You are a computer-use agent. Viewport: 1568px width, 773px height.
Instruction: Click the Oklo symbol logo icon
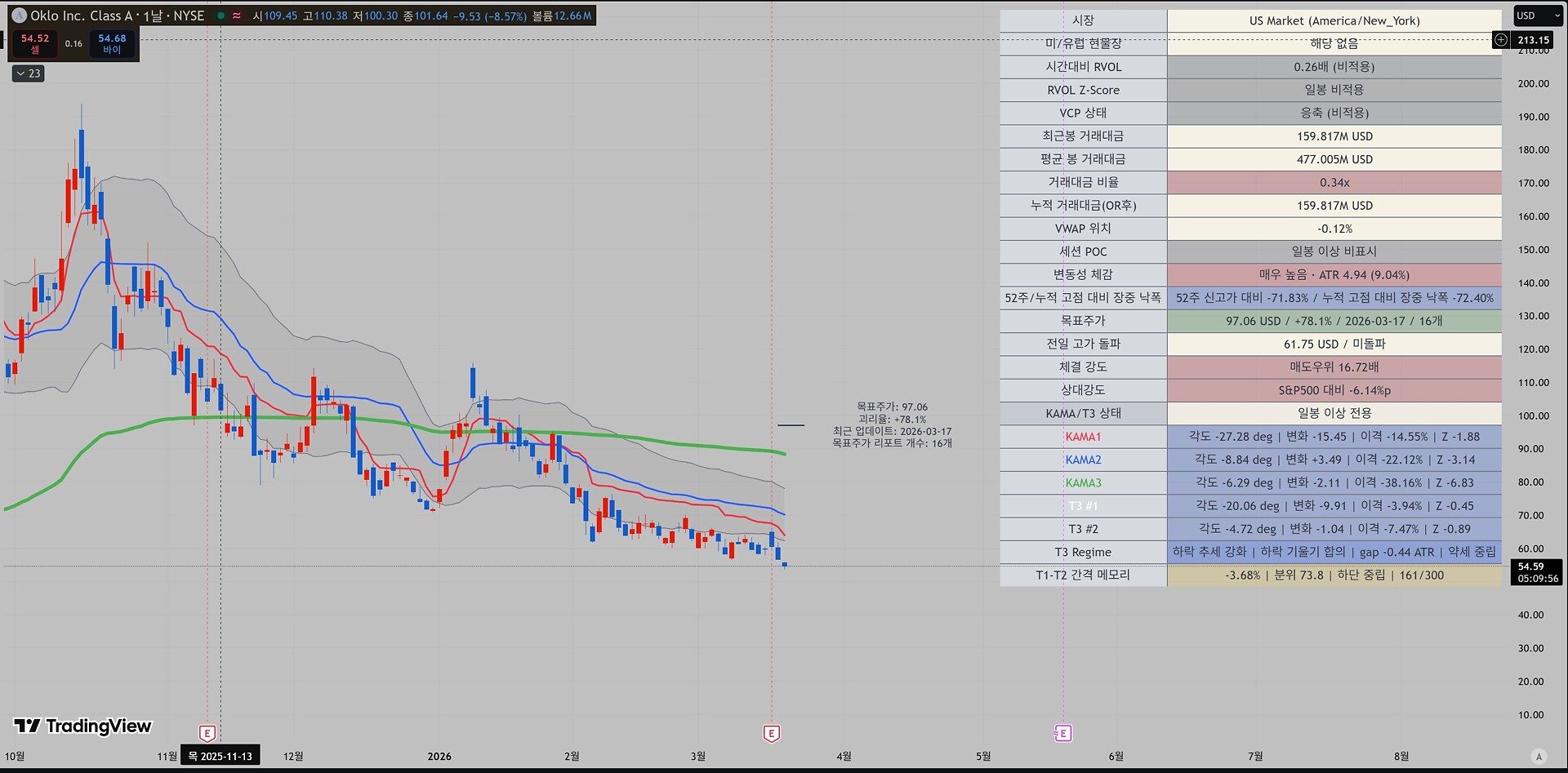pos(19,16)
